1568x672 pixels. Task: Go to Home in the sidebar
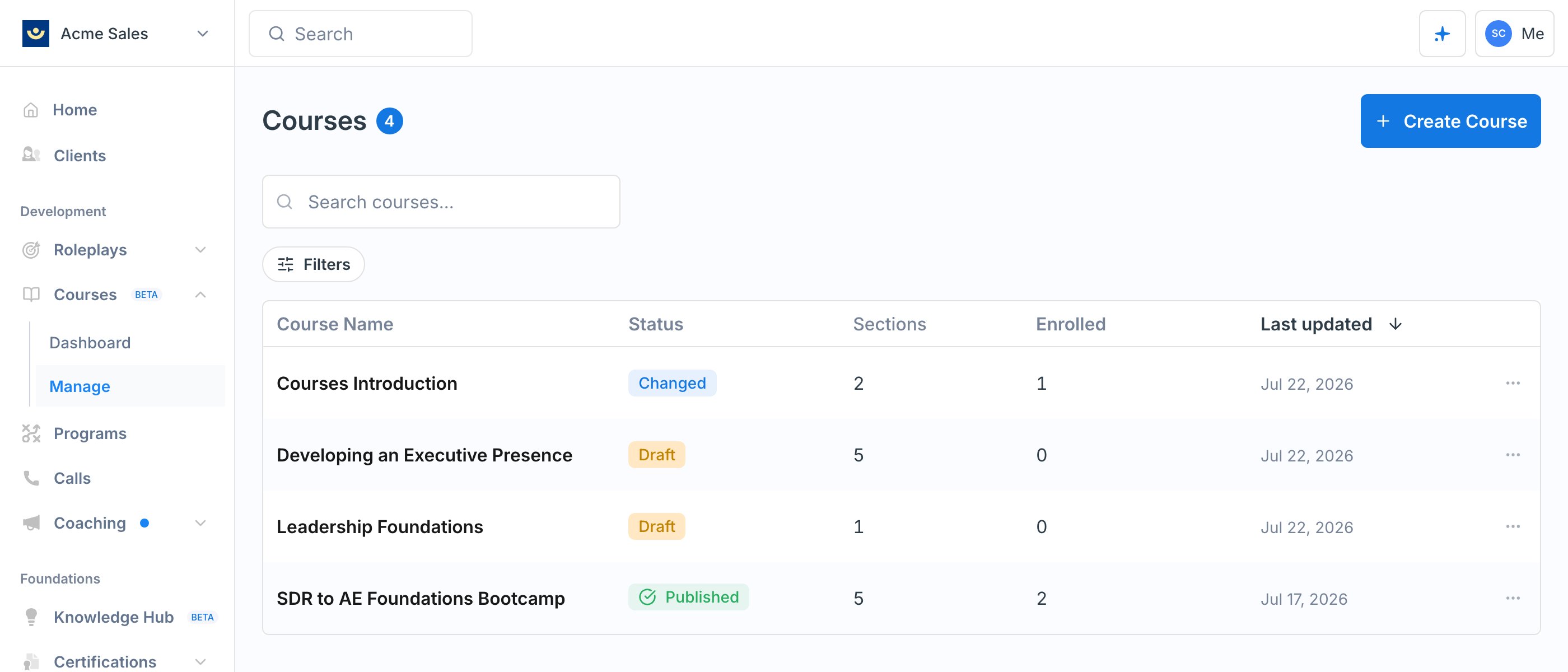click(75, 110)
